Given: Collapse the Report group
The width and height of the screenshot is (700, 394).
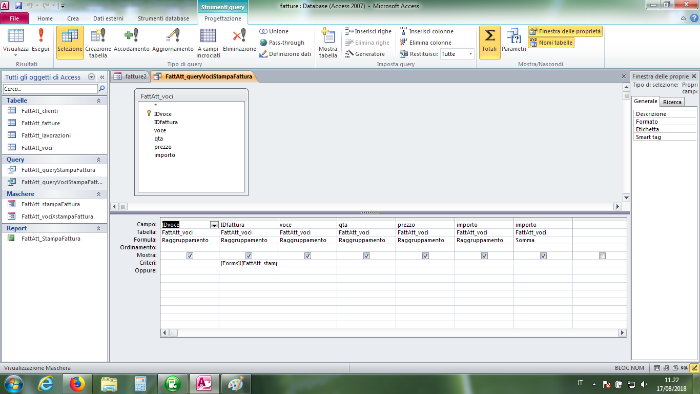Looking at the screenshot, I should pos(99,228).
